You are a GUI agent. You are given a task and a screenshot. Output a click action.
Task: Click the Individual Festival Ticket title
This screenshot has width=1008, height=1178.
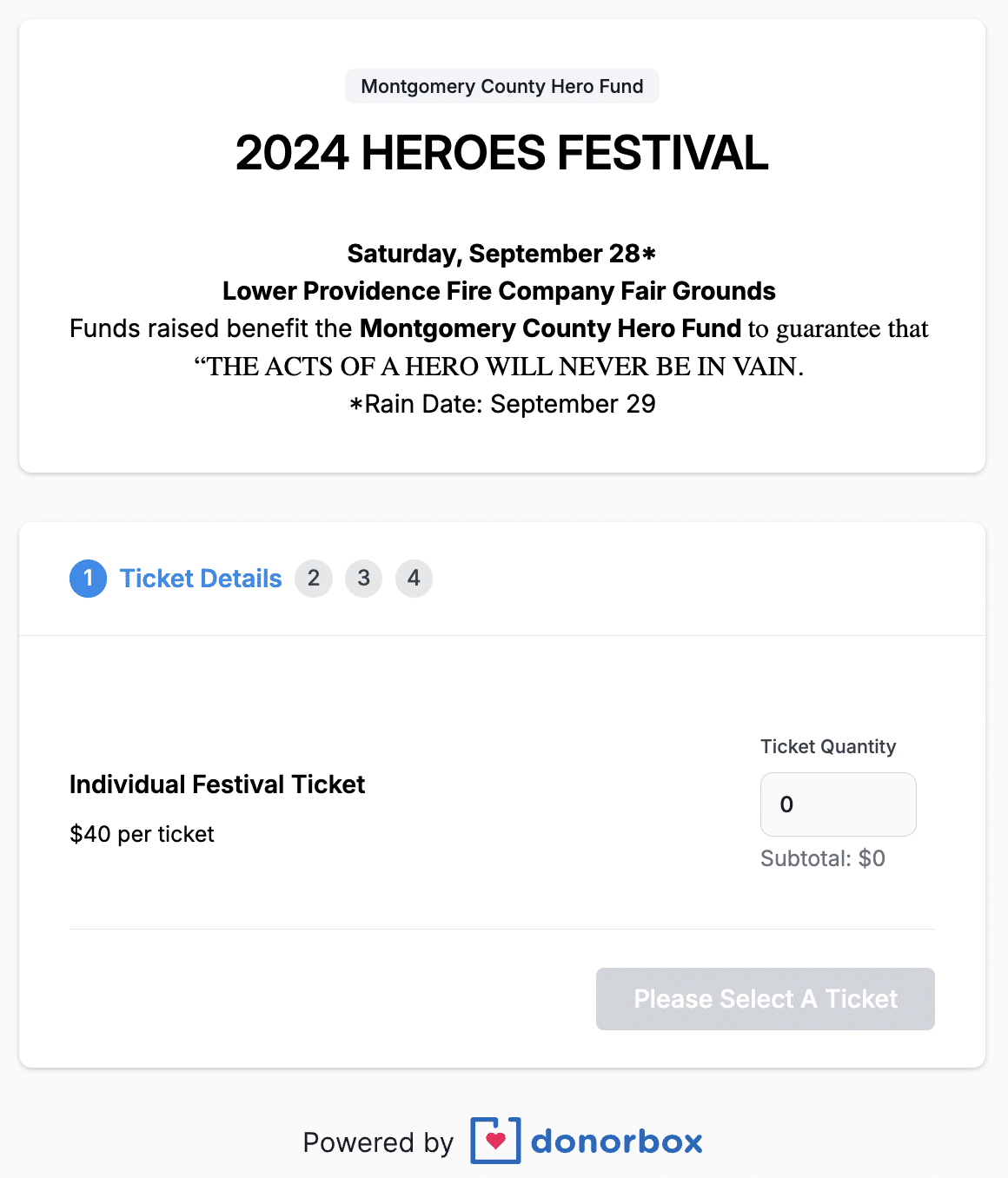pos(217,784)
